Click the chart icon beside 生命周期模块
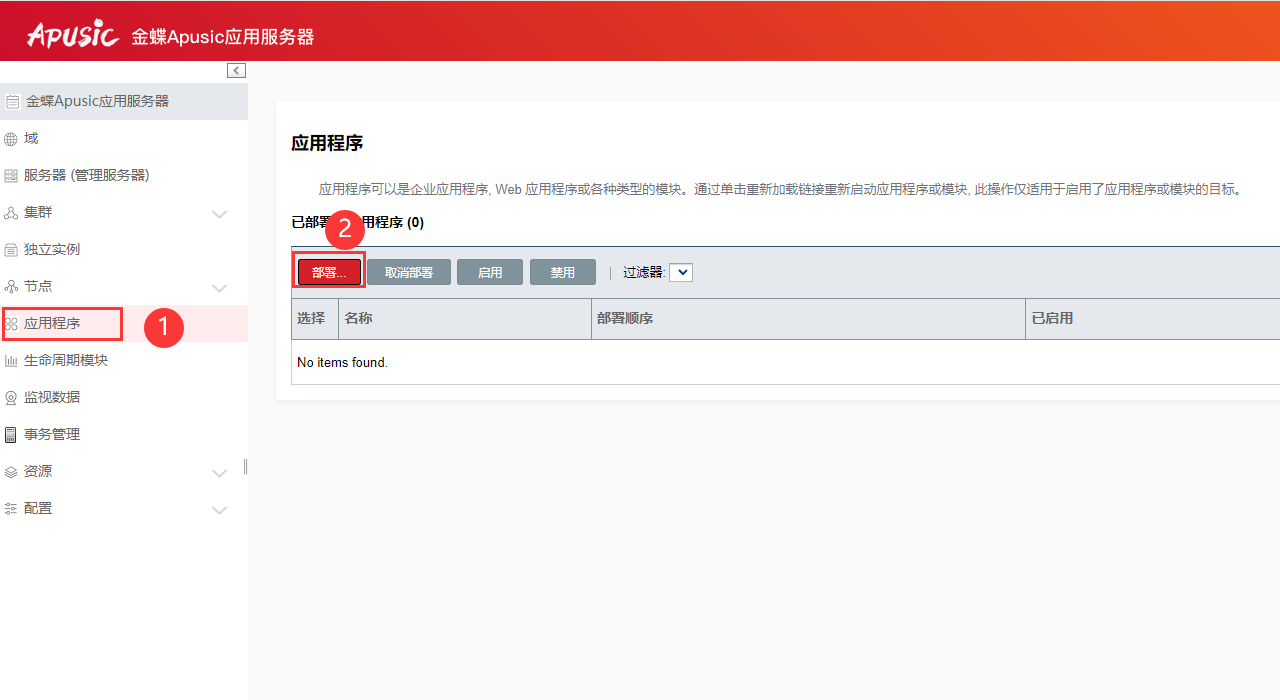This screenshot has width=1280, height=700. click(12, 361)
